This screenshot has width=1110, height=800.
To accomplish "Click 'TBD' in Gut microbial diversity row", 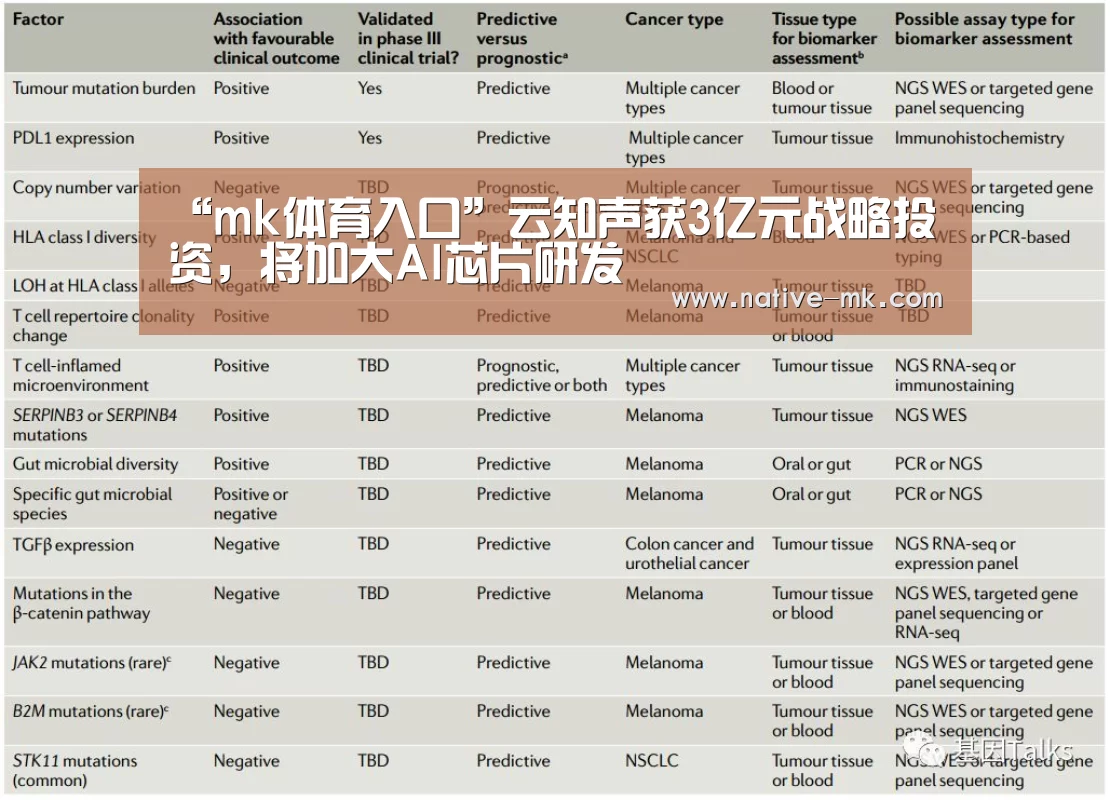I will [373, 464].
